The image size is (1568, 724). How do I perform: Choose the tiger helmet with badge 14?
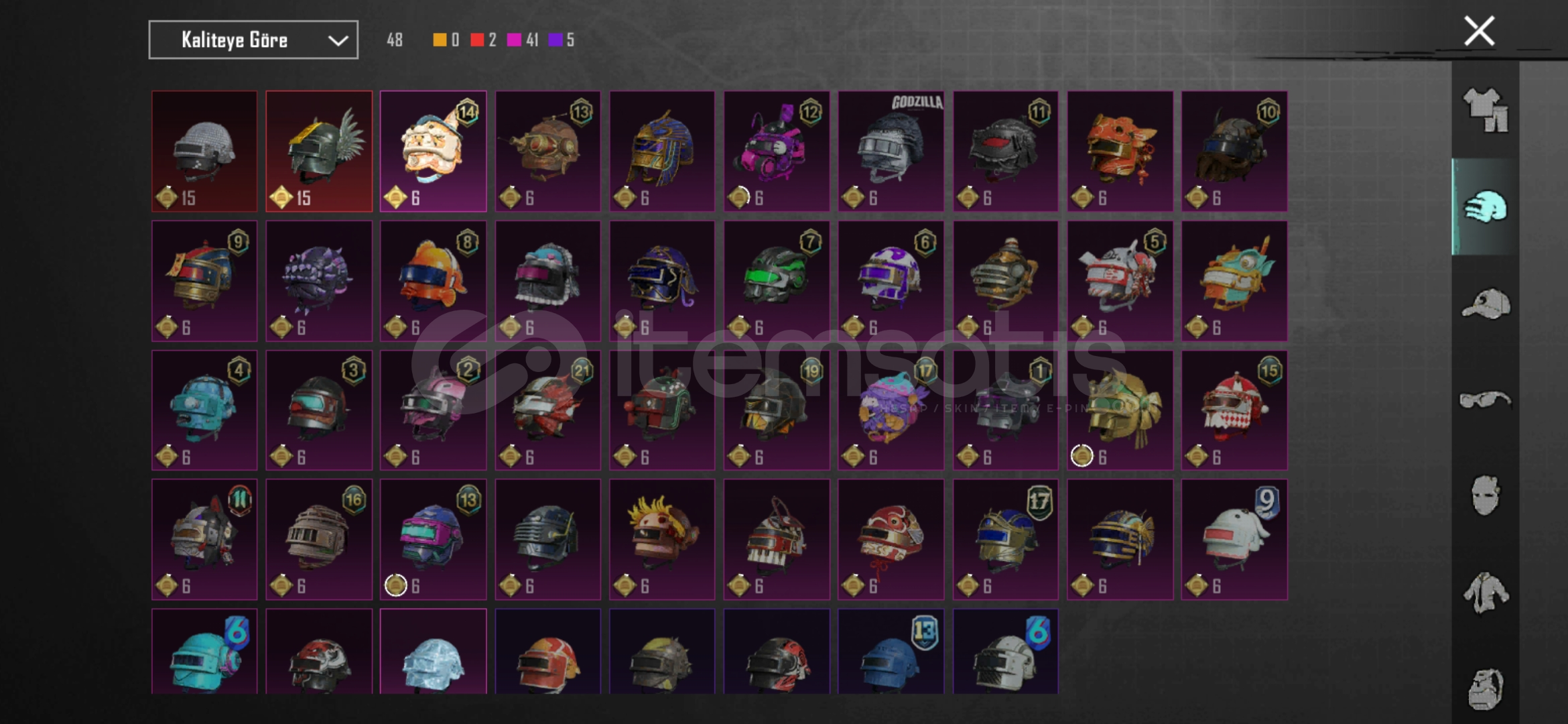tap(434, 152)
